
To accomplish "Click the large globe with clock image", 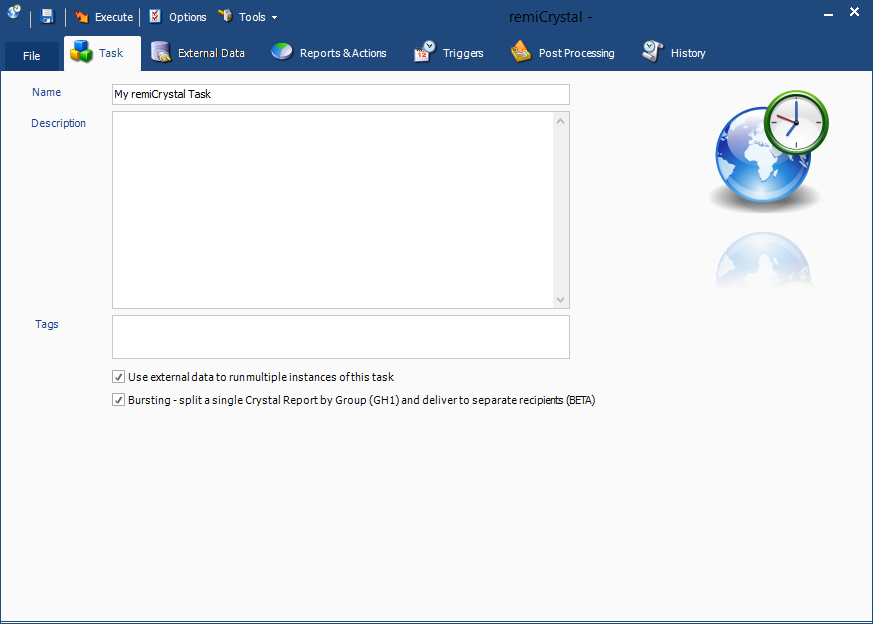I will [x=768, y=150].
